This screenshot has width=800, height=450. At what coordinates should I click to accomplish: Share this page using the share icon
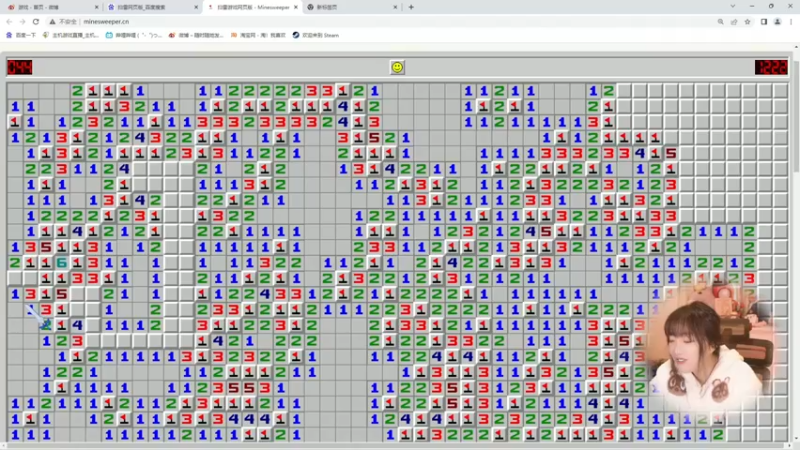click(x=734, y=22)
